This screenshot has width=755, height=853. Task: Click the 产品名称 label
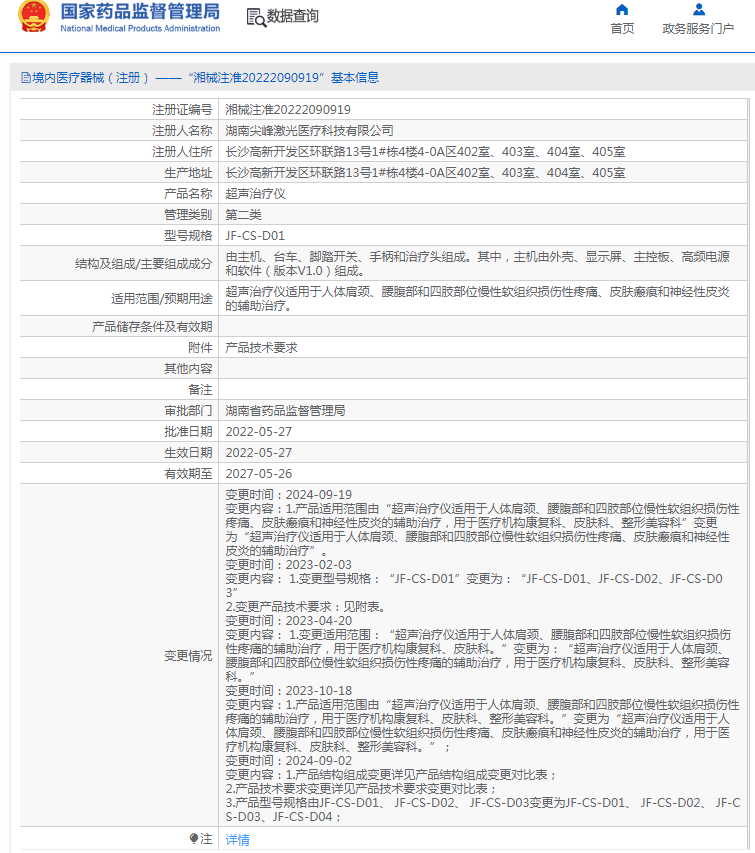pyautogui.click(x=188, y=194)
